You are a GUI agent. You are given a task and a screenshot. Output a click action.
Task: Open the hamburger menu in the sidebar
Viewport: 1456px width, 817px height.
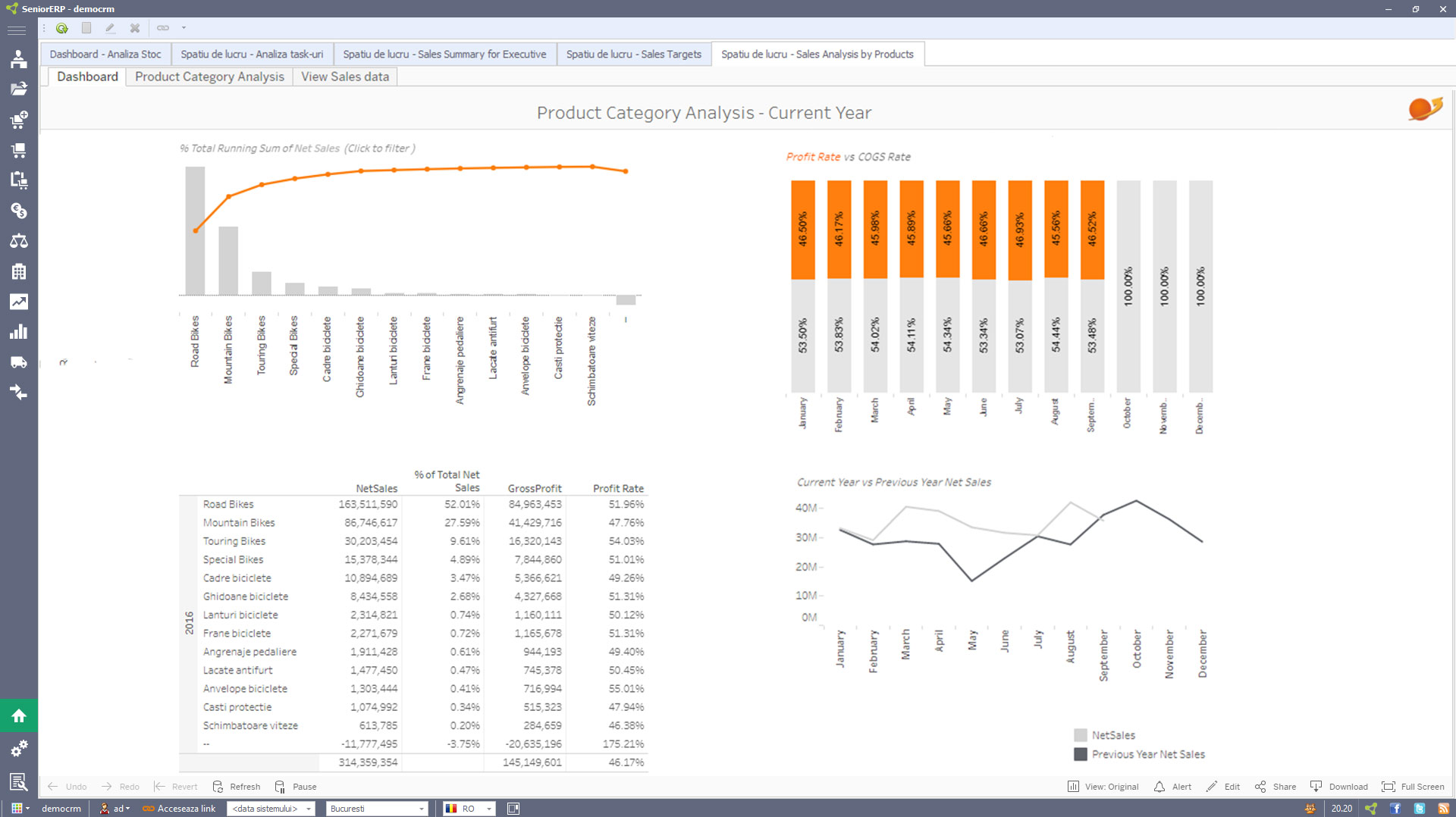(17, 30)
